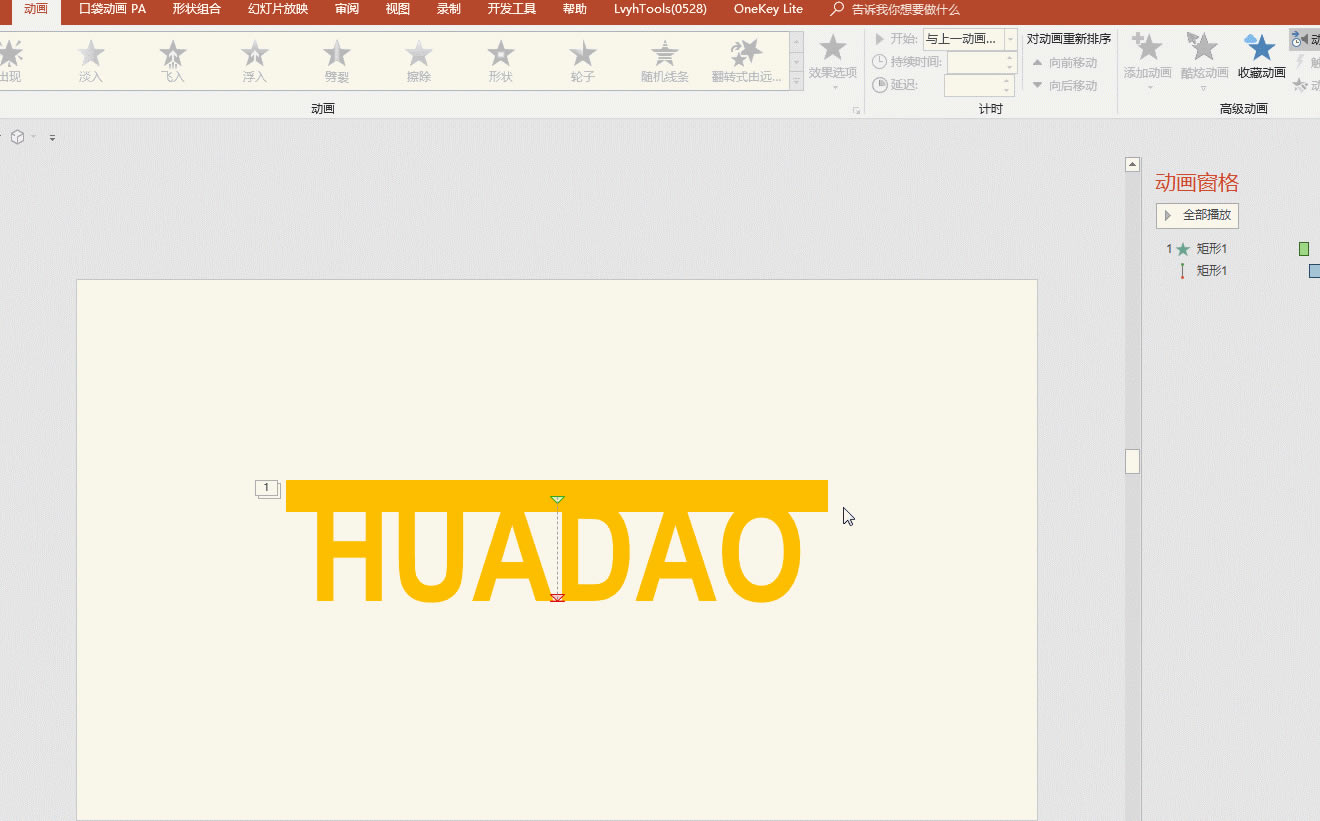Open the OneKey Lite tab
This screenshot has width=1320, height=821.
point(768,9)
